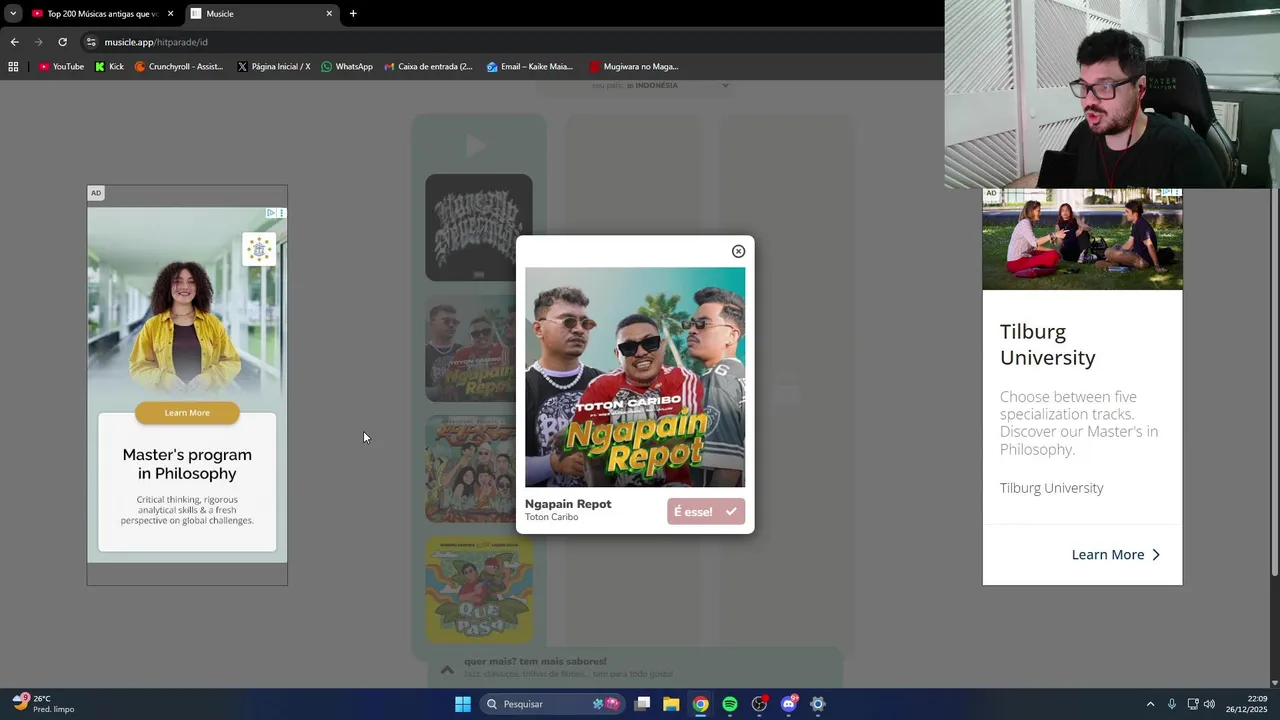Open the Mugiwara no Maga bookmark
Viewport: 1280px width, 720px height.
coord(634,67)
